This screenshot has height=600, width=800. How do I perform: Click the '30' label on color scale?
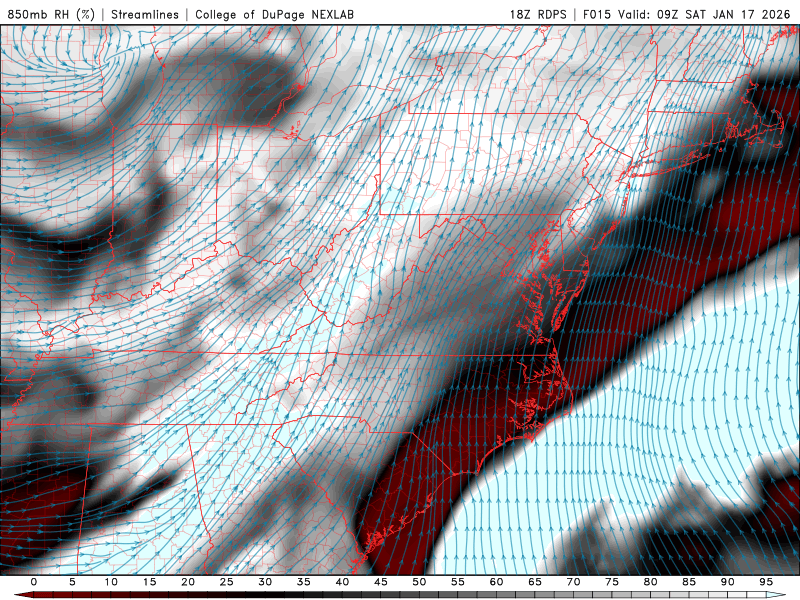click(265, 582)
